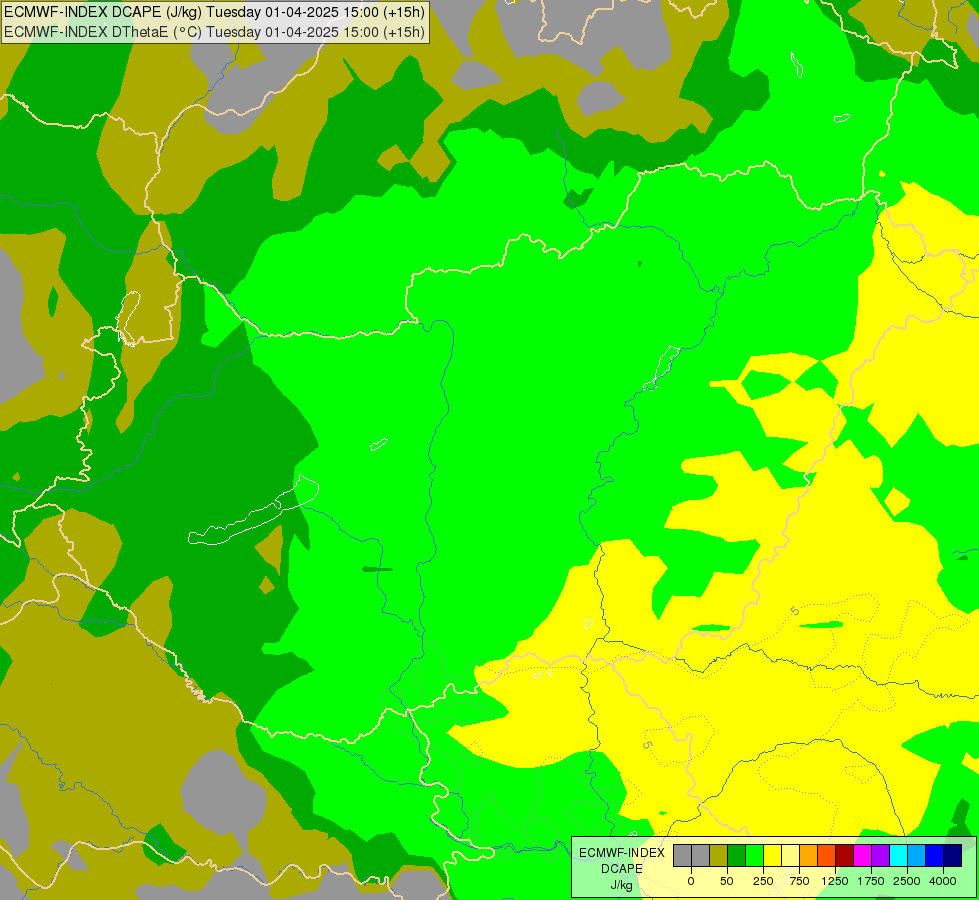Click the purple legend swatch
Image resolution: width=979 pixels, height=900 pixels.
click(x=880, y=856)
